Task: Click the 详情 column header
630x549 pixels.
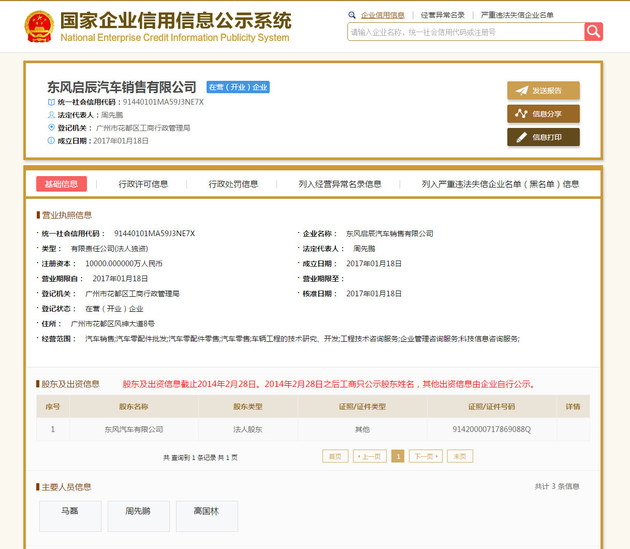Action: point(573,407)
